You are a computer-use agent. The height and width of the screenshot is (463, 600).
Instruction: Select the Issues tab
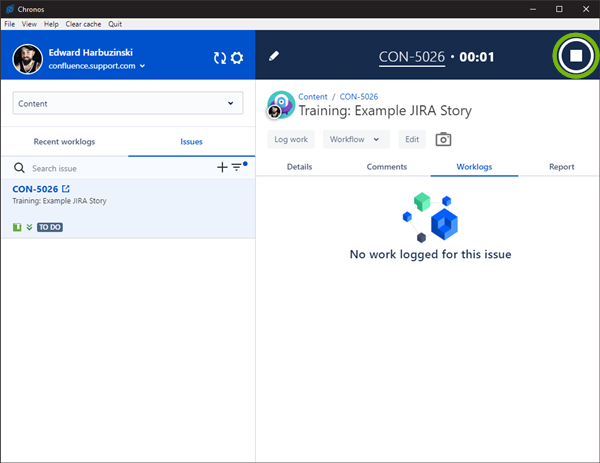click(x=191, y=142)
